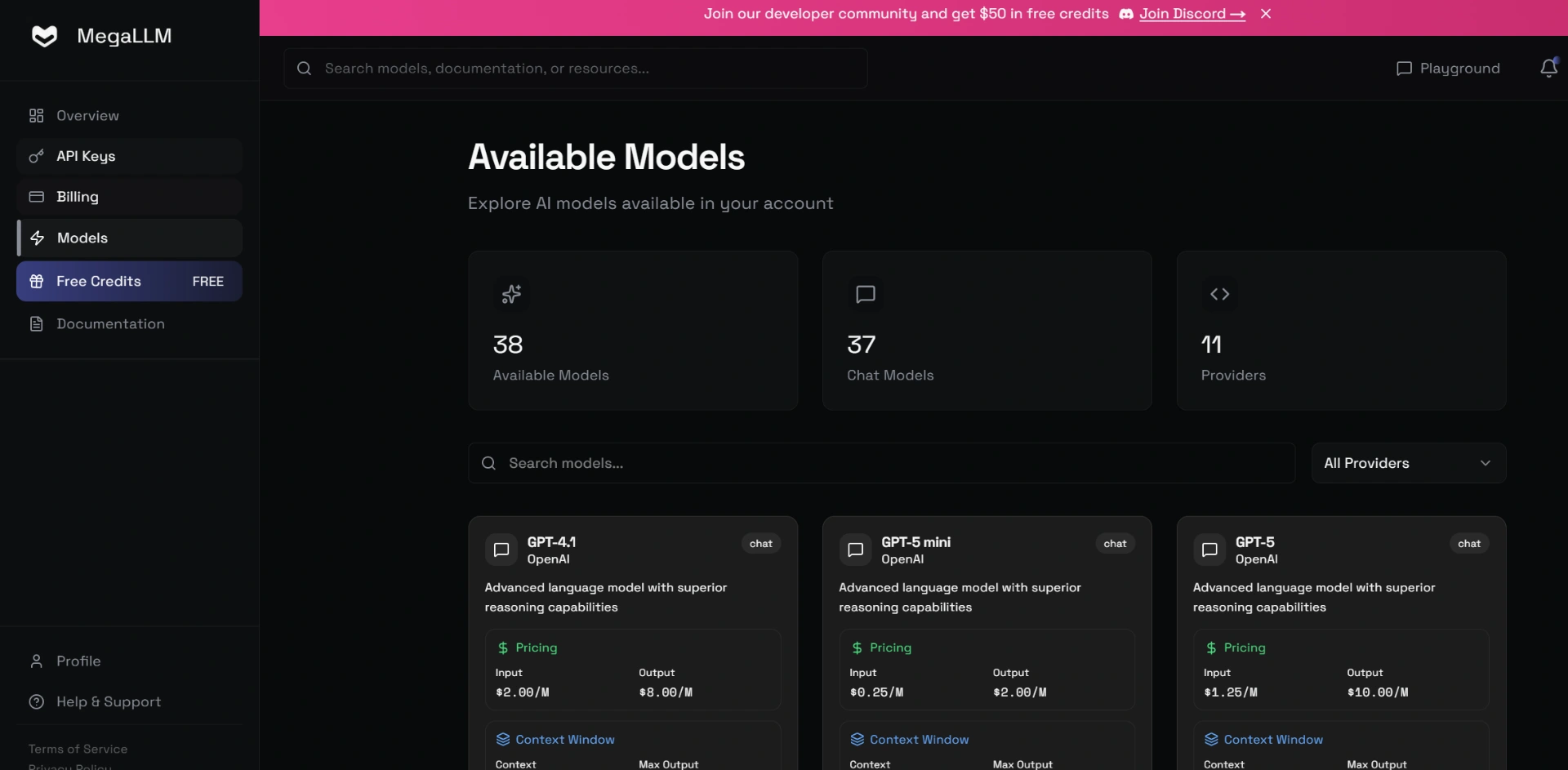
Task: Expand the All Providers dropdown
Action: pos(1408,463)
